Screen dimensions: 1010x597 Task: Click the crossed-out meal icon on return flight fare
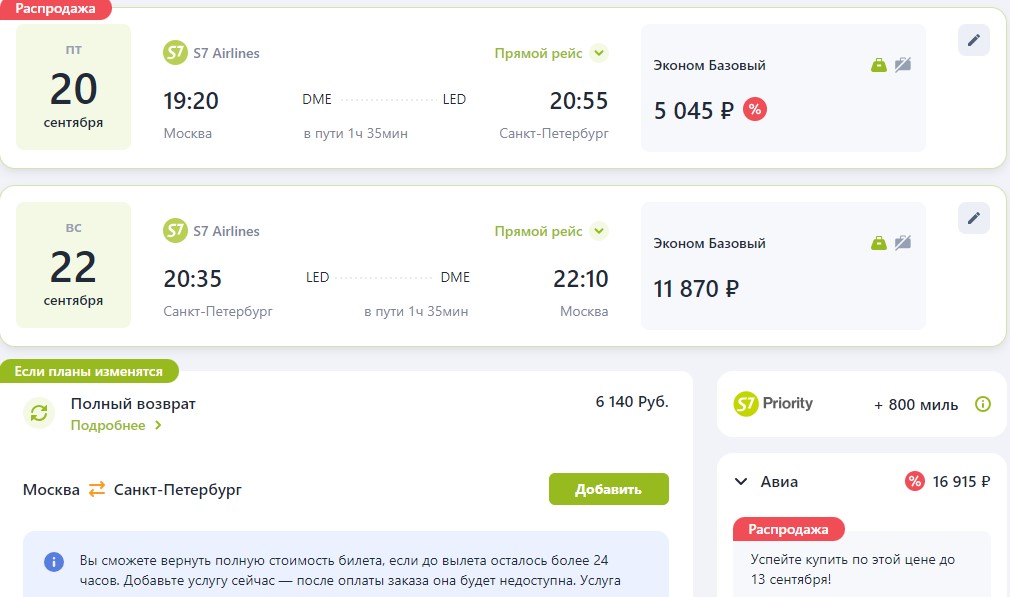pos(902,243)
